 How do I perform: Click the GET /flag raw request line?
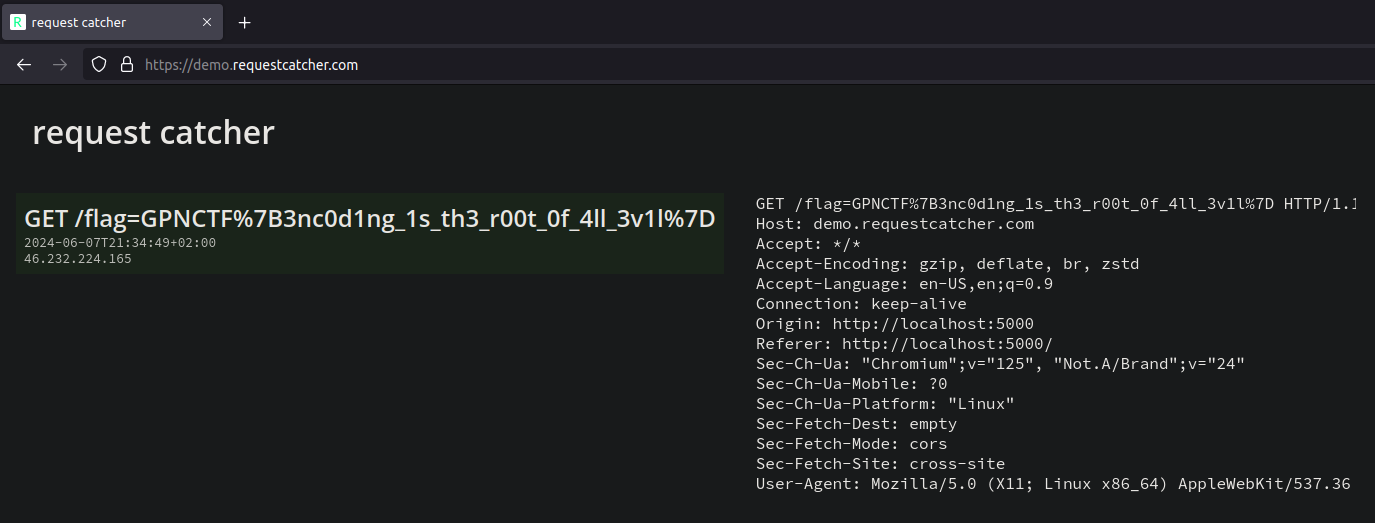coord(1056,204)
